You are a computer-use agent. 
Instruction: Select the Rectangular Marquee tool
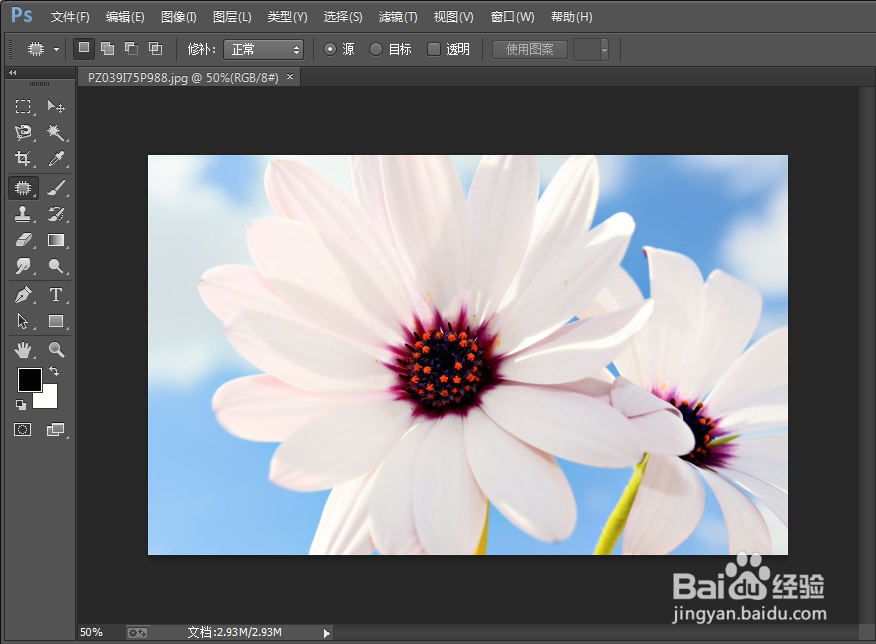click(x=23, y=106)
